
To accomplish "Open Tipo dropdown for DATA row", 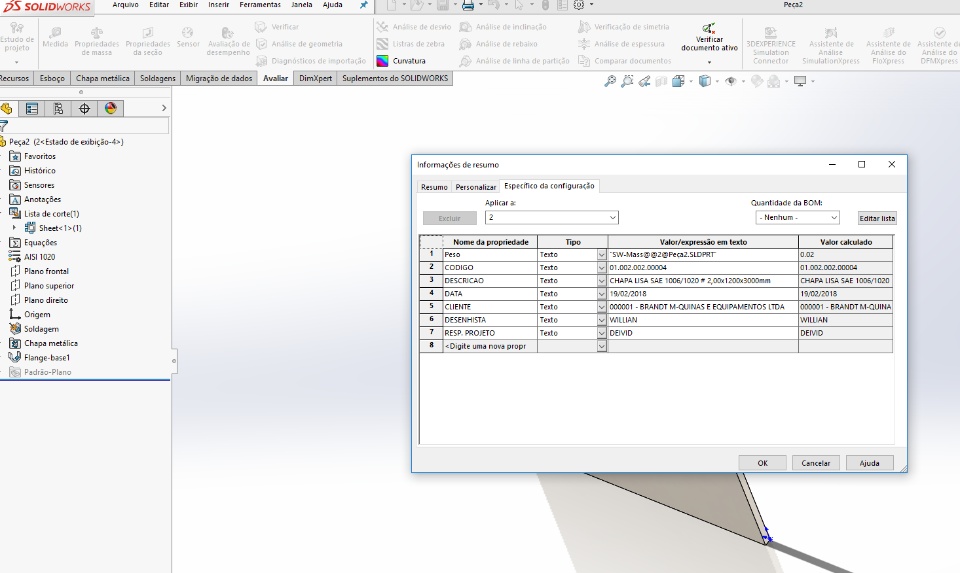I will (601, 294).
